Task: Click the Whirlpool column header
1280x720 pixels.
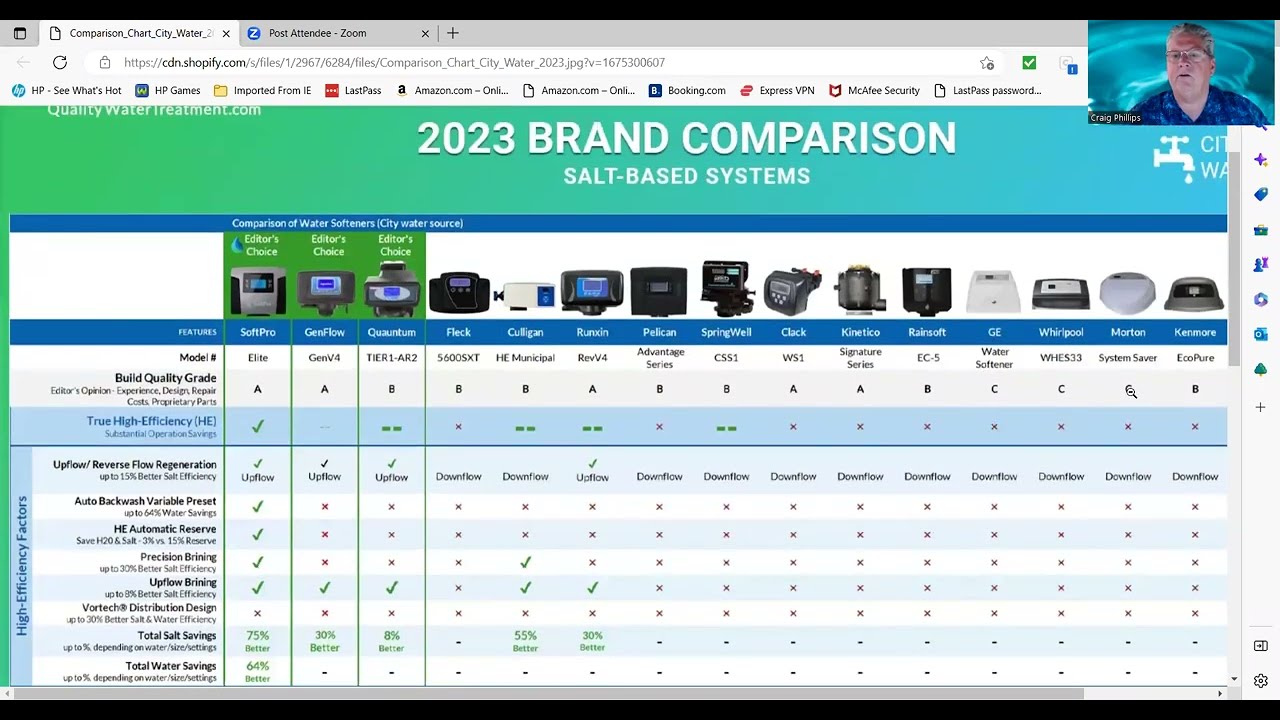Action: click(x=1061, y=332)
